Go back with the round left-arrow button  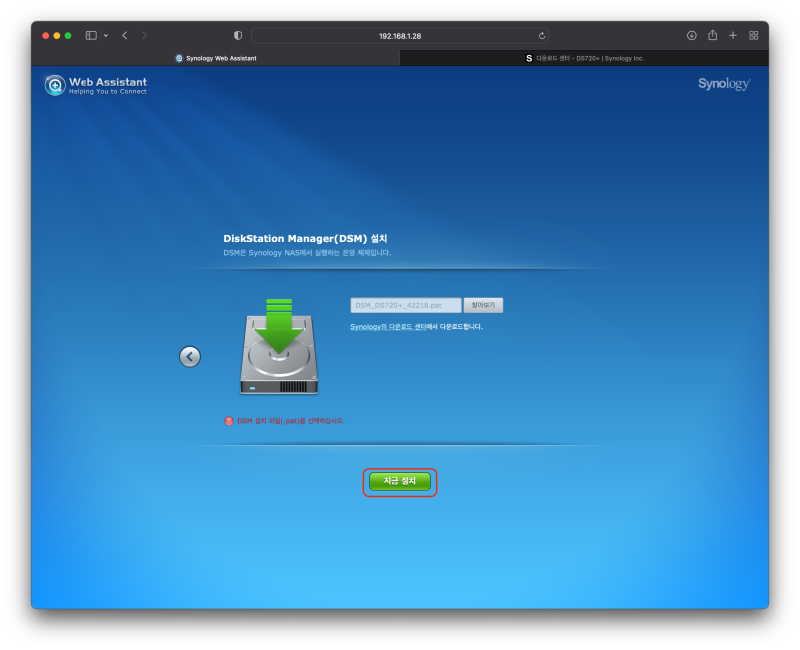(x=190, y=357)
